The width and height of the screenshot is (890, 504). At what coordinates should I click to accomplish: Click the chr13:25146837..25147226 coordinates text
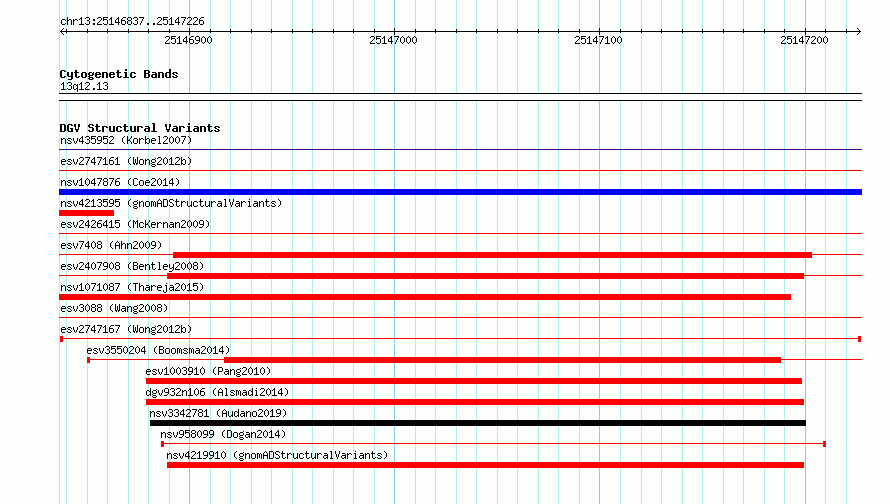pos(132,22)
